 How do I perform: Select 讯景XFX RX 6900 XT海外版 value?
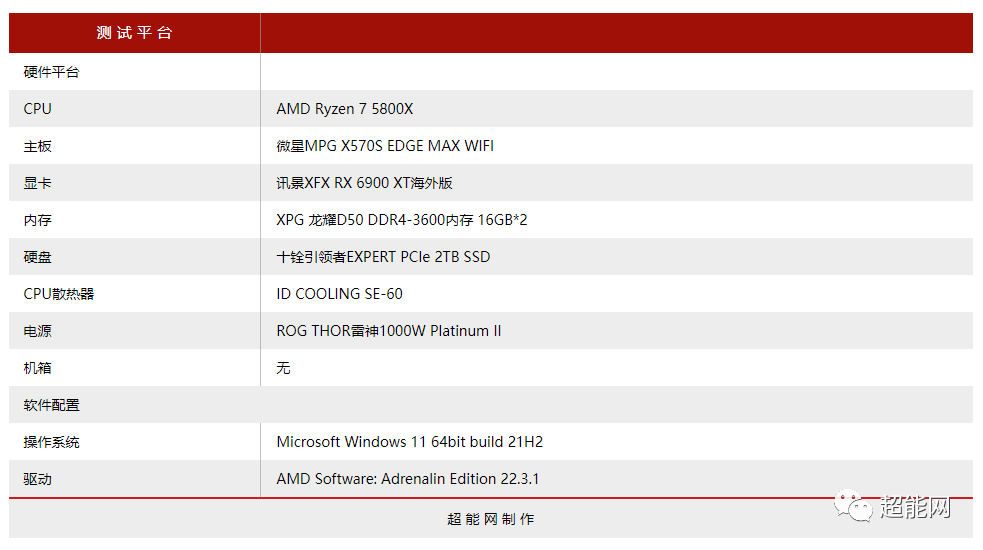click(364, 183)
